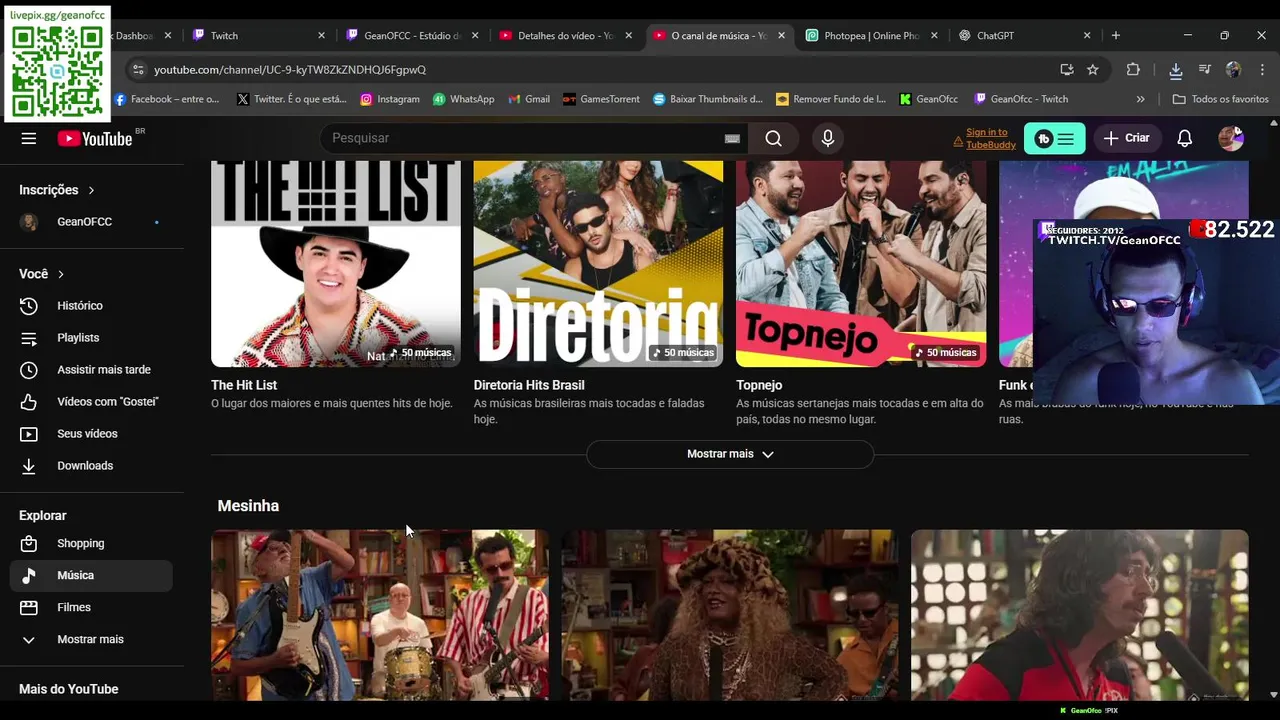Open the on-screen keyboard icon in search
The width and height of the screenshot is (1280, 720).
point(732,138)
